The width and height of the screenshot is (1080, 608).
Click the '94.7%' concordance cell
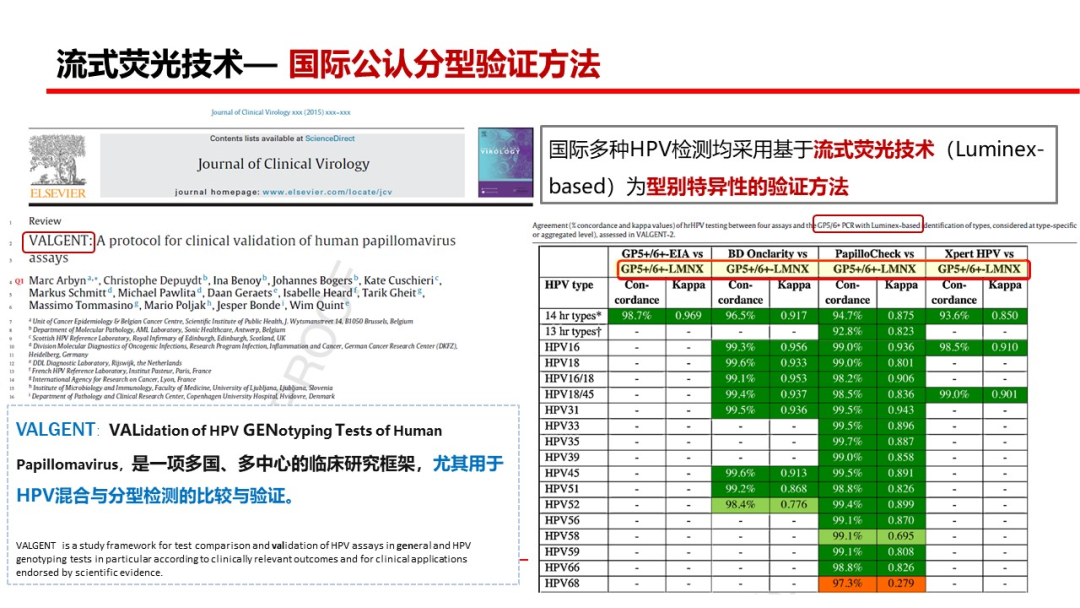point(847,315)
